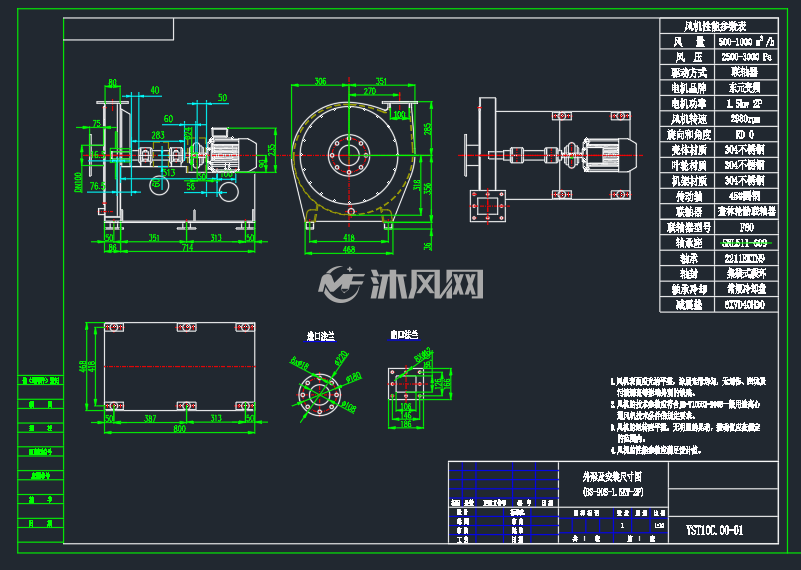801x570 pixels.
Task: Select the 电机品牌 row label
Action: pyautogui.click(x=688, y=88)
